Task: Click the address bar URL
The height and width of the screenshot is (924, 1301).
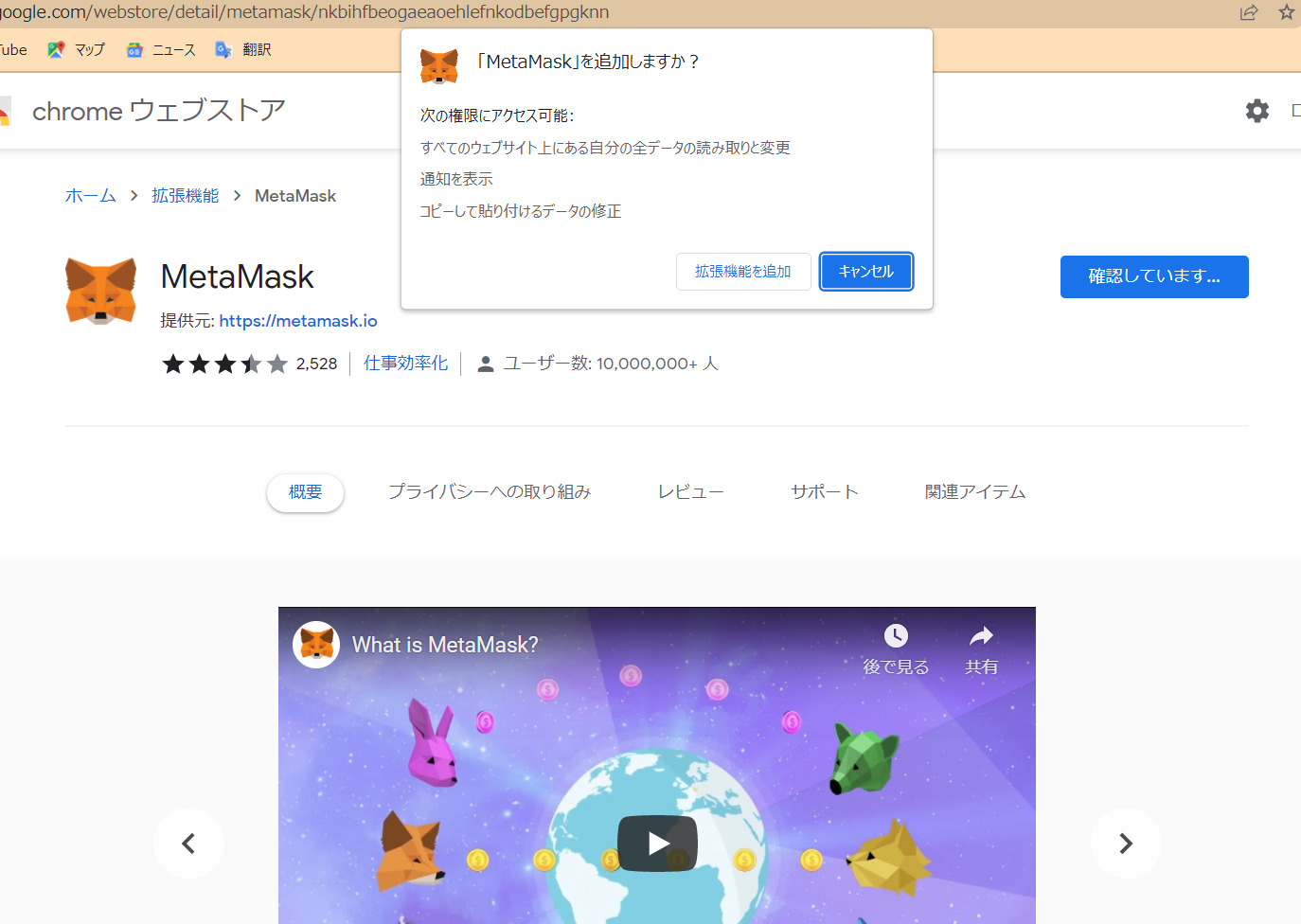Action: [x=304, y=12]
